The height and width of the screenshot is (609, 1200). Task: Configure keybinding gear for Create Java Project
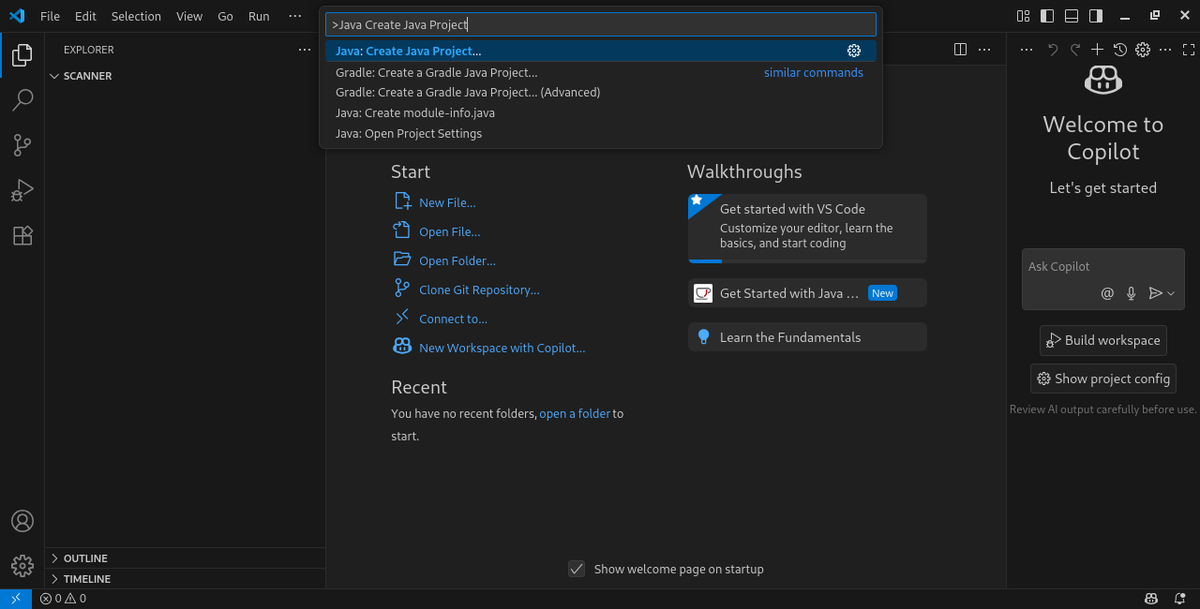854,51
